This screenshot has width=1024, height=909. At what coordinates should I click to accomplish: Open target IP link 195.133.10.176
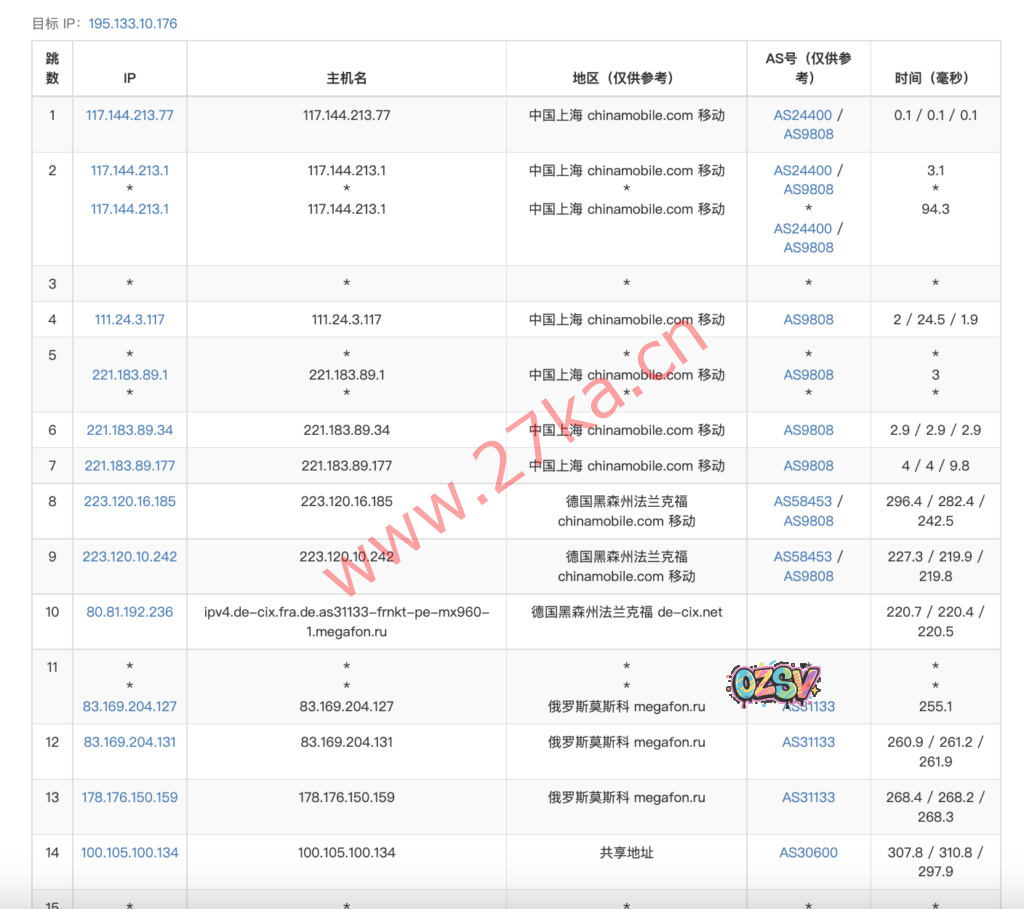(x=132, y=23)
